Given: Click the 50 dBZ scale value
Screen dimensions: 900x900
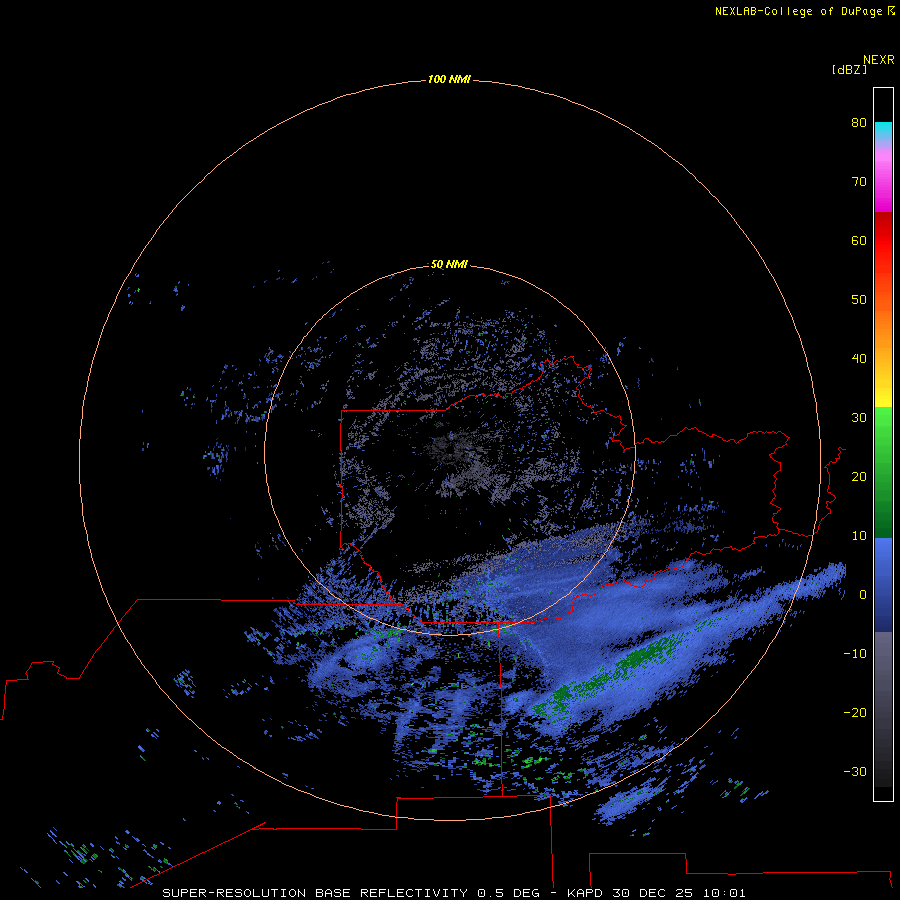Looking at the screenshot, I should point(859,300).
